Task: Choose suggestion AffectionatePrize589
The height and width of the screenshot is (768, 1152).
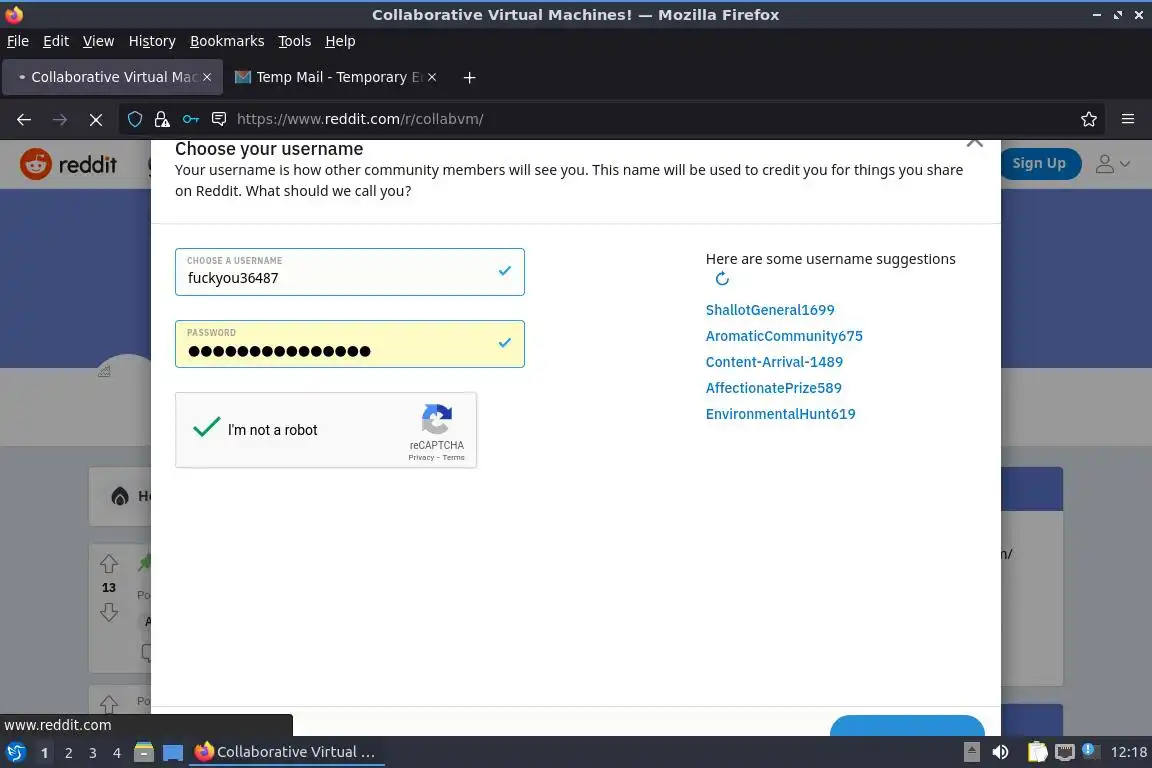Action: click(x=774, y=388)
